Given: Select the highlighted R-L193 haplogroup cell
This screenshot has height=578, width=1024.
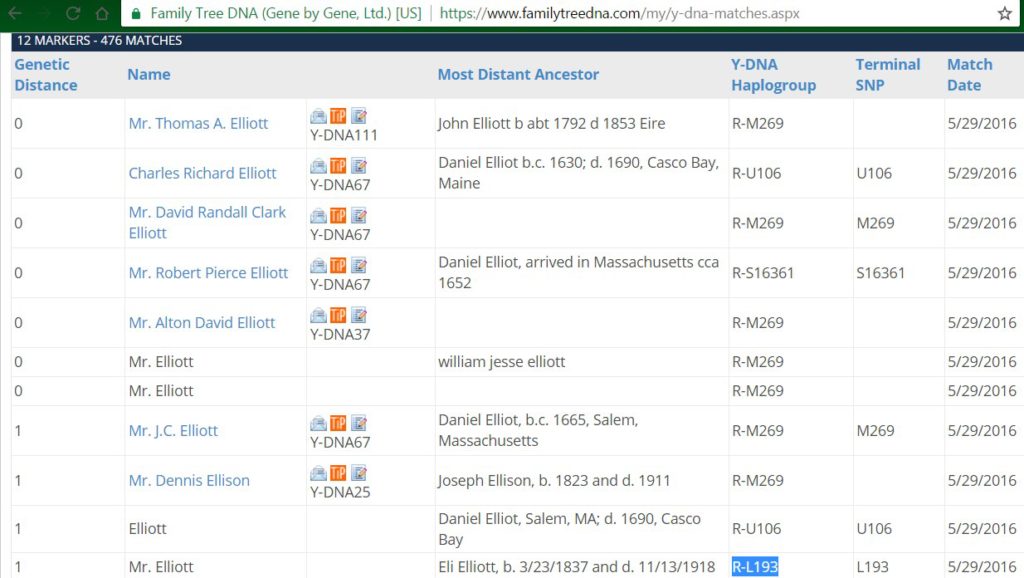Looking at the screenshot, I should tap(755, 567).
